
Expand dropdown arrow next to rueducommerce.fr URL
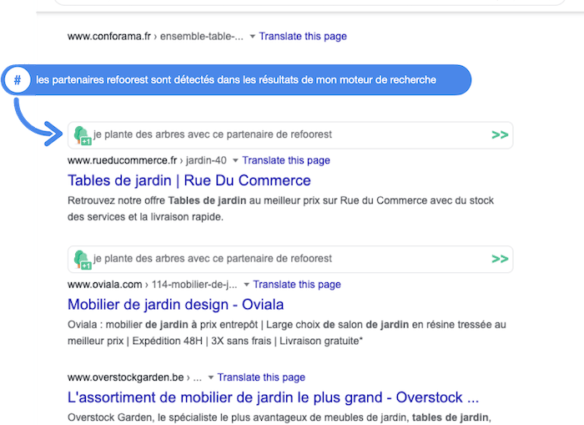tap(235, 161)
